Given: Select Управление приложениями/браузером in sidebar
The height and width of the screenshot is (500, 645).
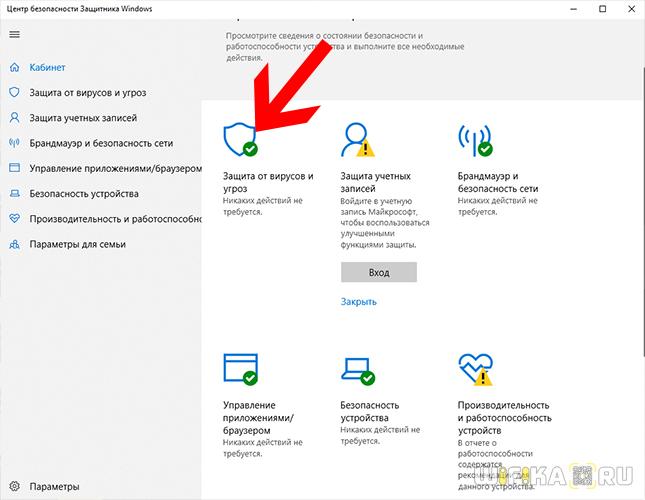Looking at the screenshot, I should coord(115,169).
